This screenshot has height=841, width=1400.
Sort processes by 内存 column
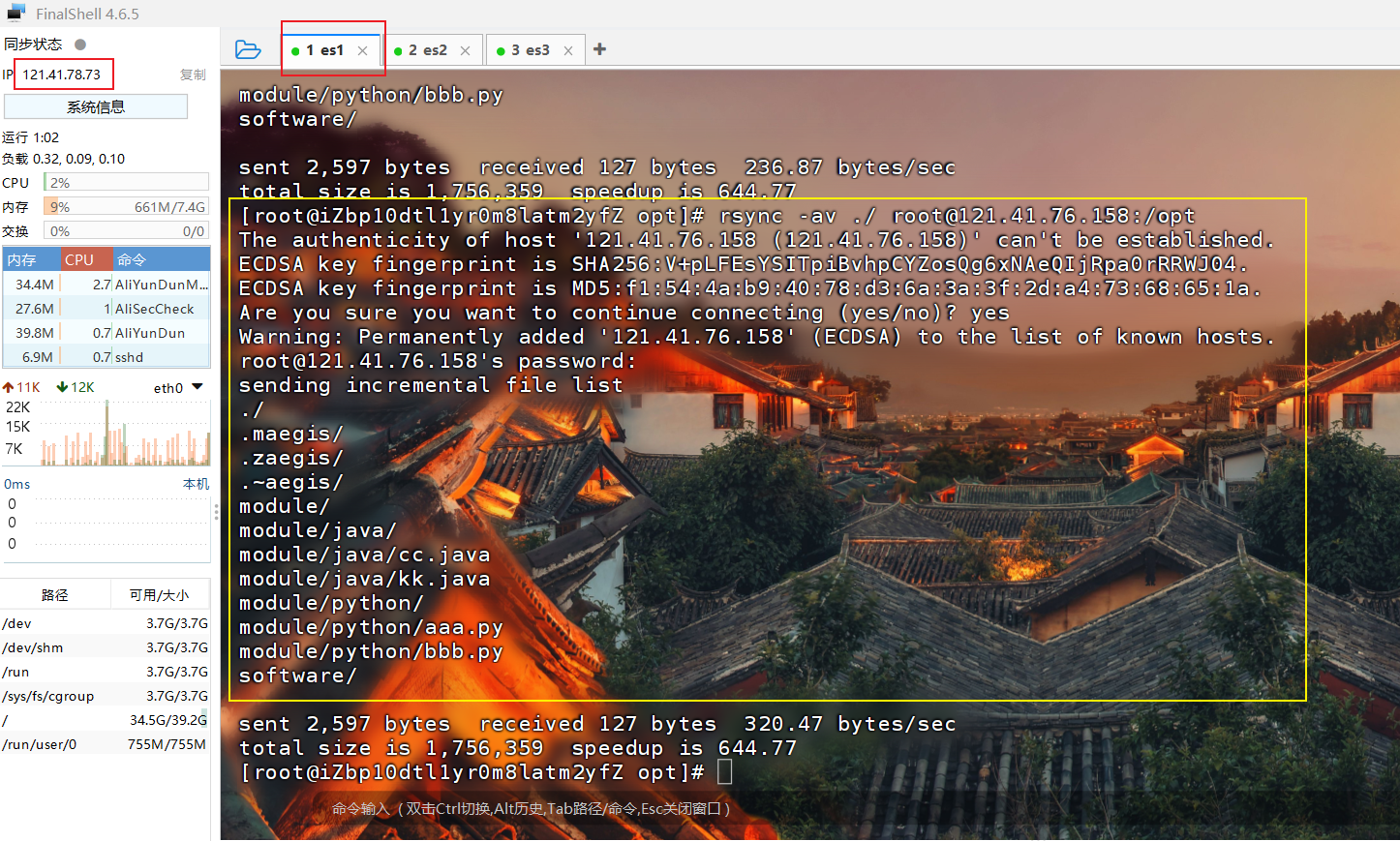click(32, 259)
